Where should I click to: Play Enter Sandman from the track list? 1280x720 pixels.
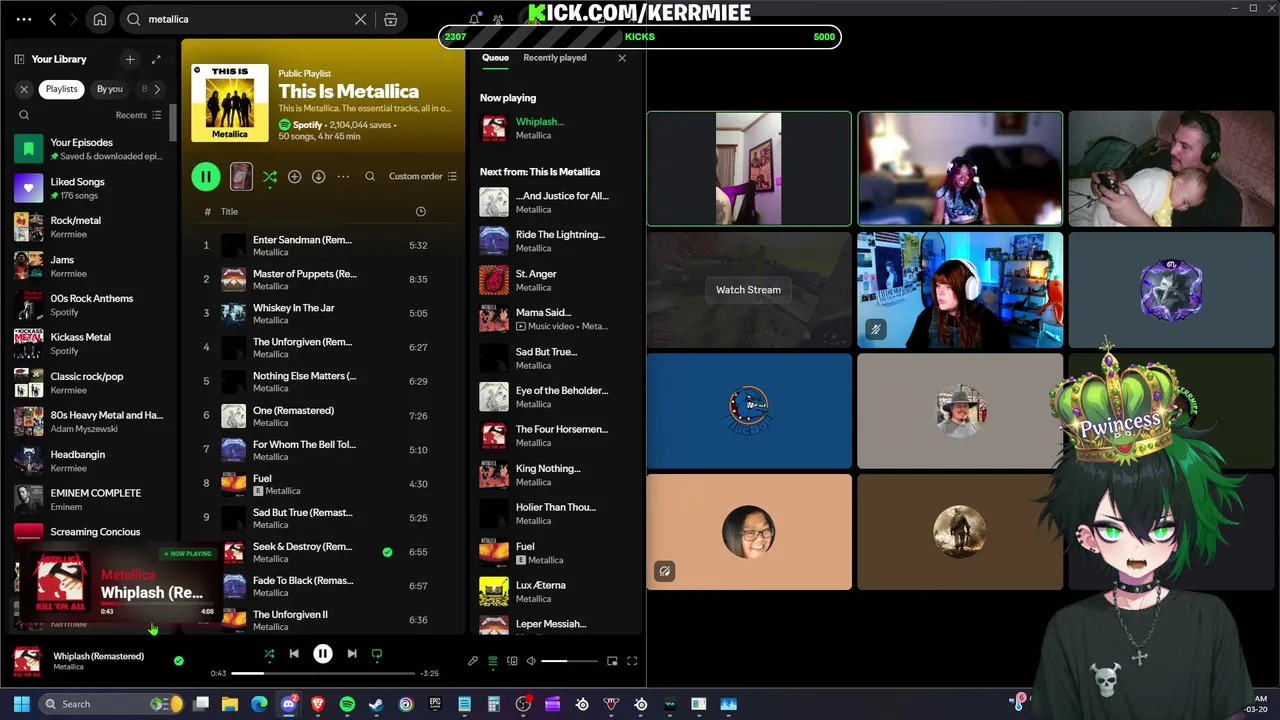(324, 245)
